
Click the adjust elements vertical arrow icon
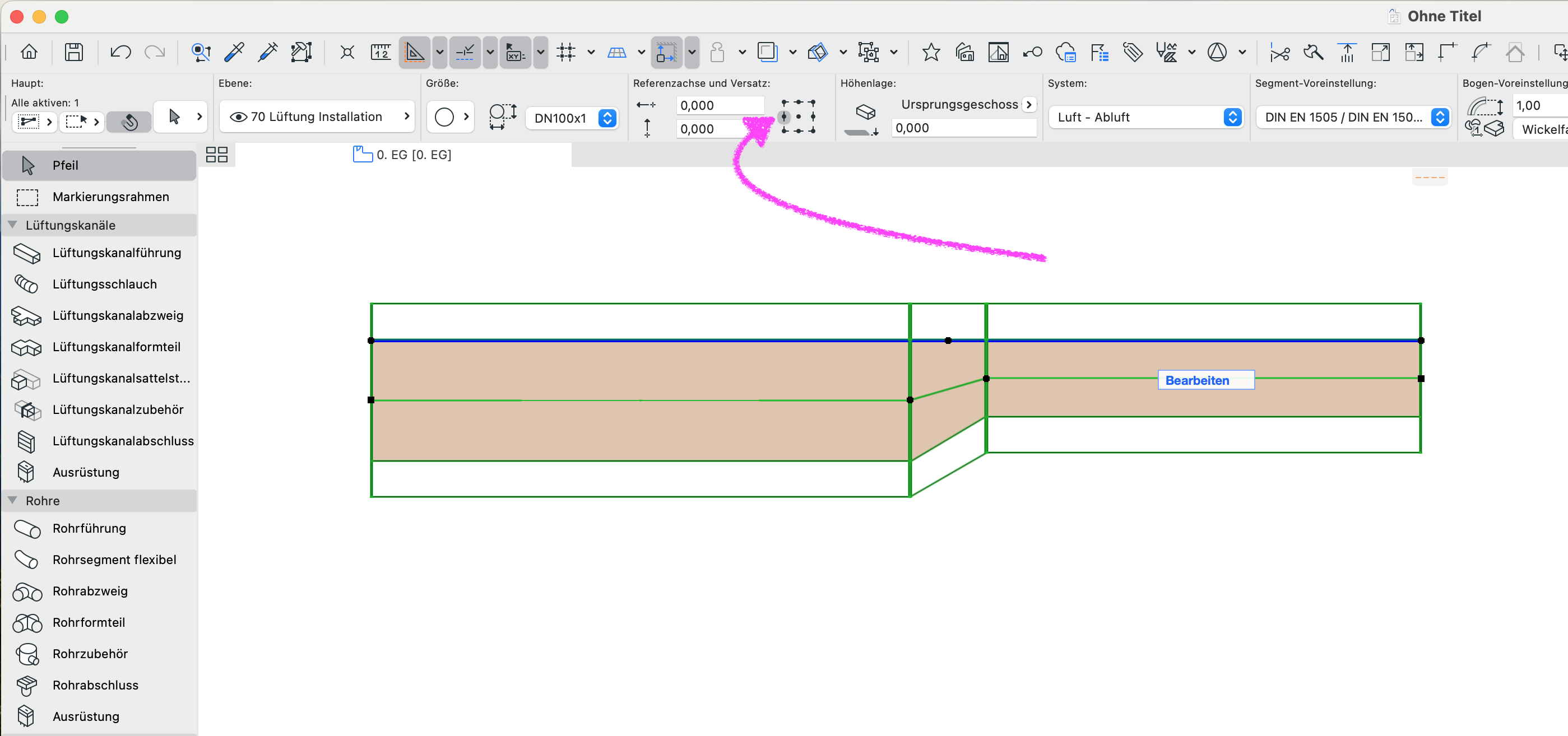[1347, 52]
